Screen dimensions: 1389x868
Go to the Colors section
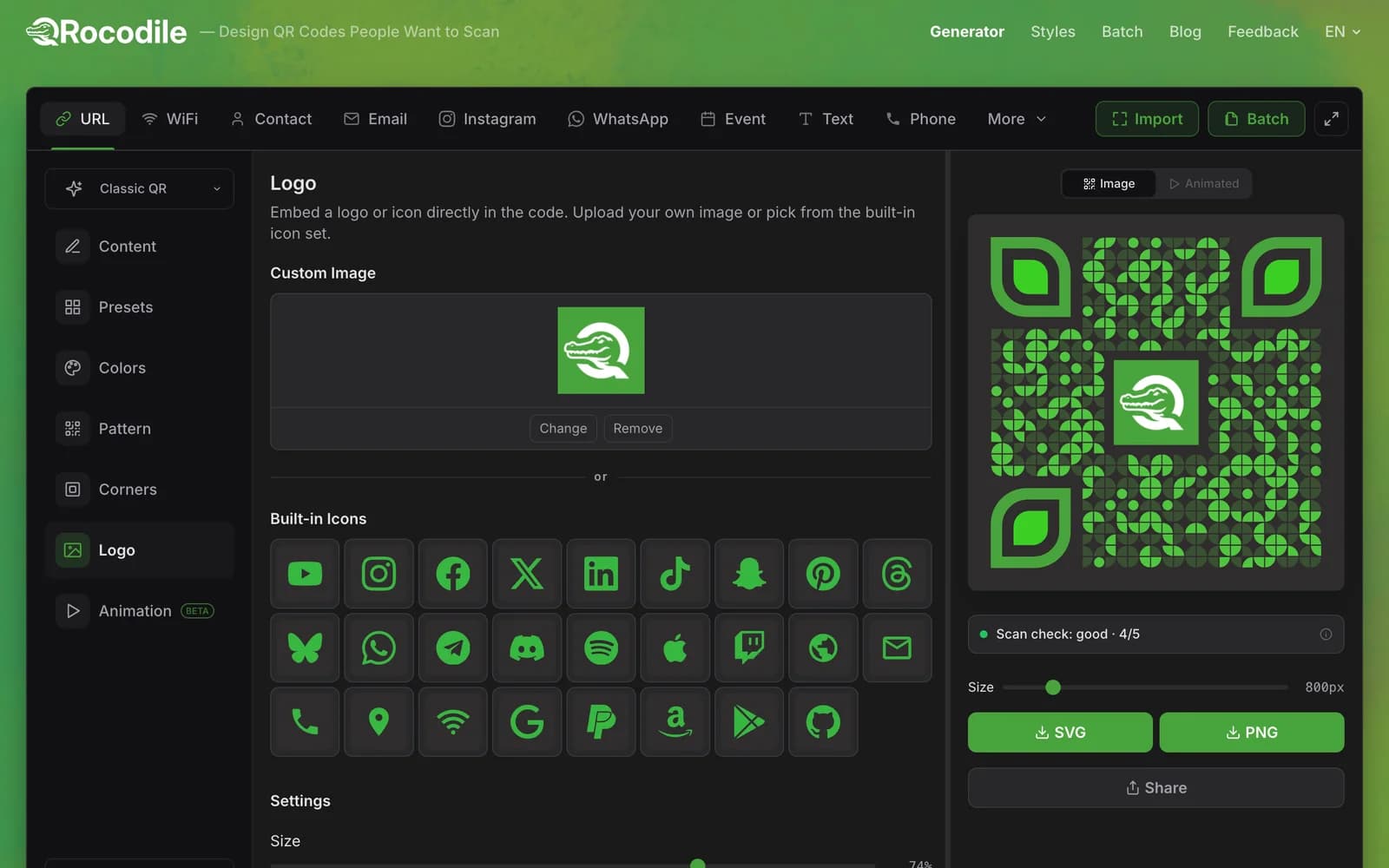pyautogui.click(x=139, y=368)
